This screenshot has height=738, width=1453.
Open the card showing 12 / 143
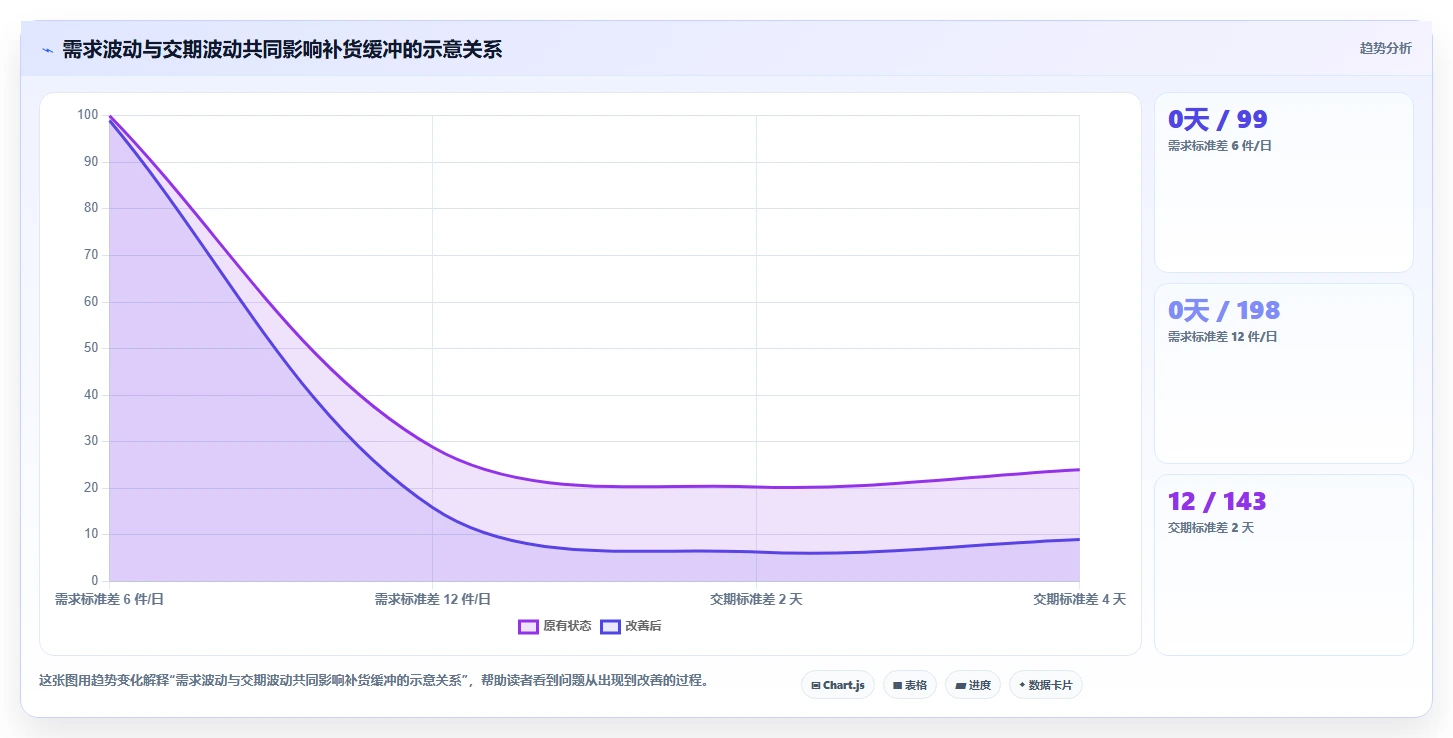tap(1284, 564)
